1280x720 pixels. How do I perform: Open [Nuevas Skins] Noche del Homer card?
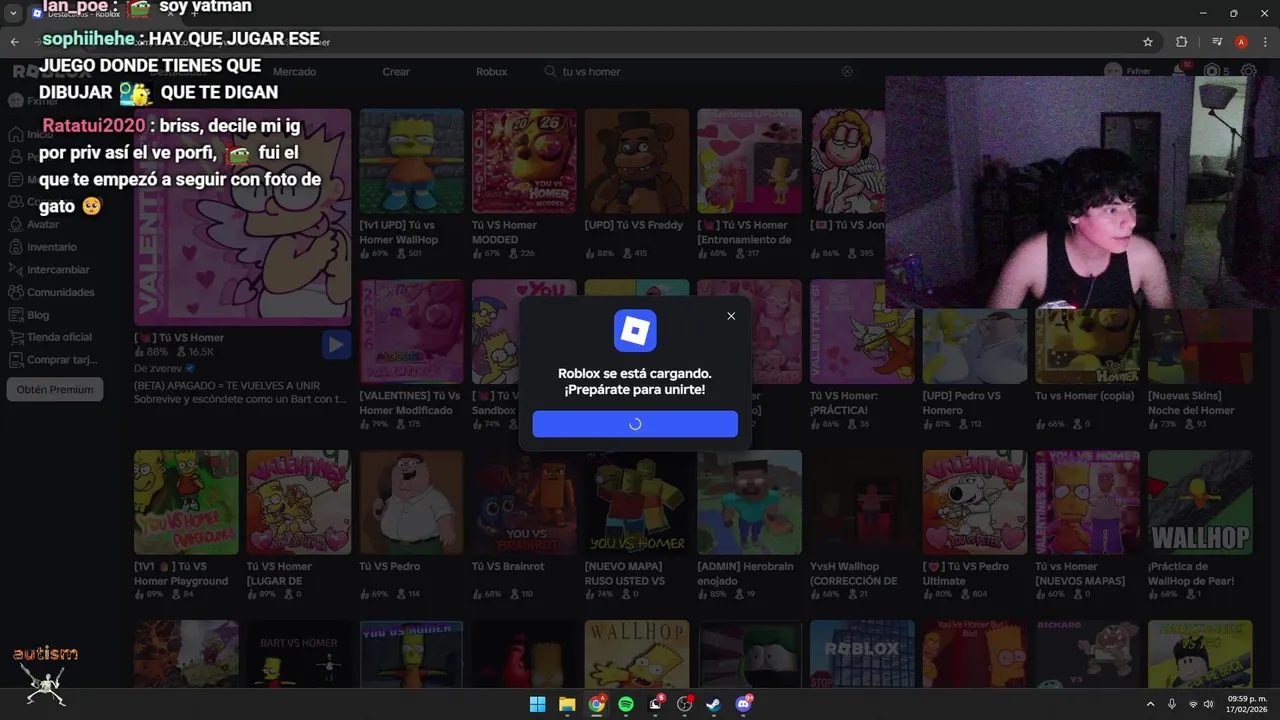(x=1200, y=362)
